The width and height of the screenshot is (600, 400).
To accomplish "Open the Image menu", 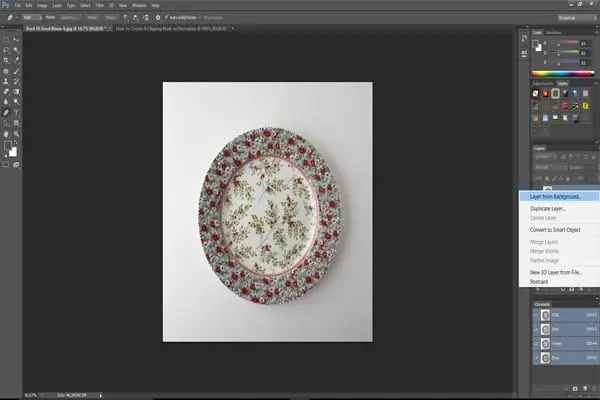I will pyautogui.click(x=42, y=6).
